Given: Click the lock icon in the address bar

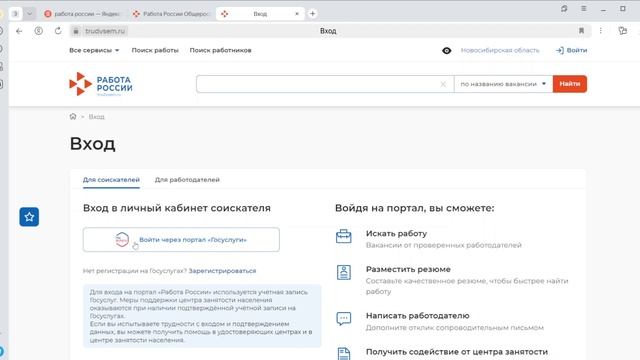Looking at the screenshot, I should point(76,31).
